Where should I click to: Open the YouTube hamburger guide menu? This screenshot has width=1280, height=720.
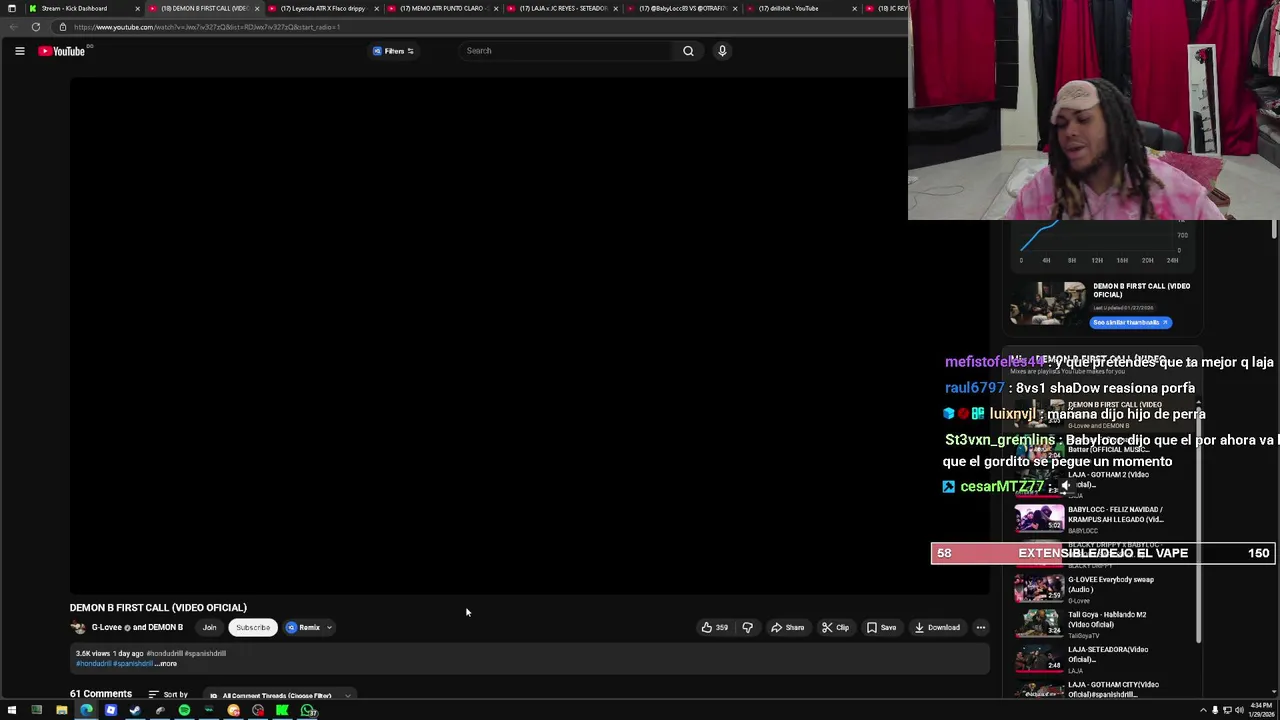click(19, 51)
